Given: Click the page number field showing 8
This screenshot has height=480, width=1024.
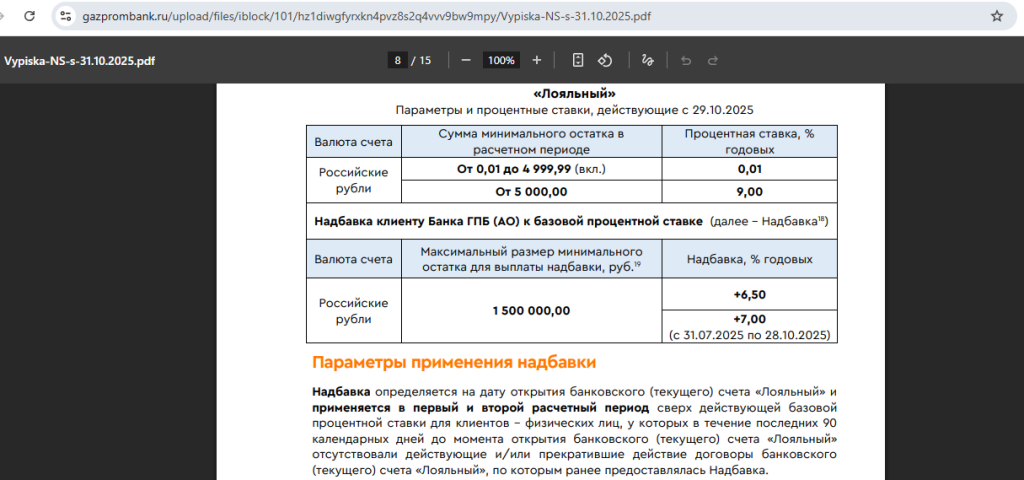Looking at the screenshot, I should pyautogui.click(x=398, y=60).
